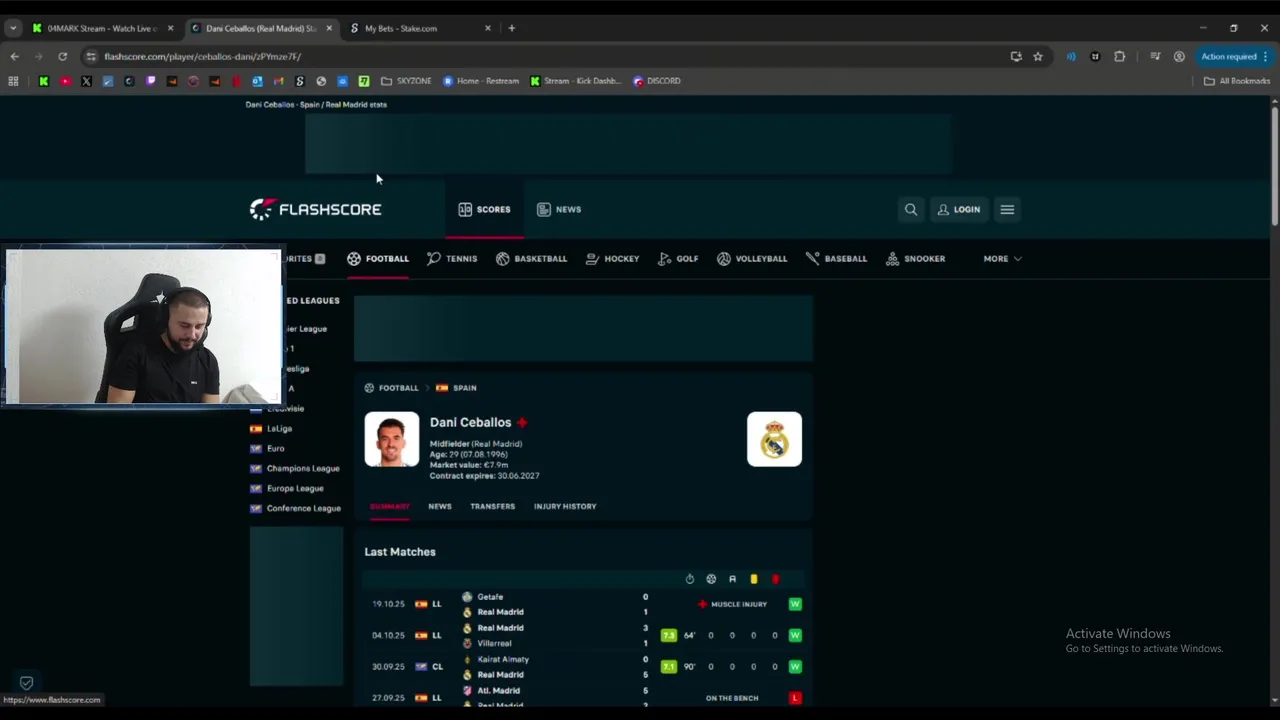This screenshot has width=1280, height=720.
Task: Switch to the Summary tab
Action: 390,506
